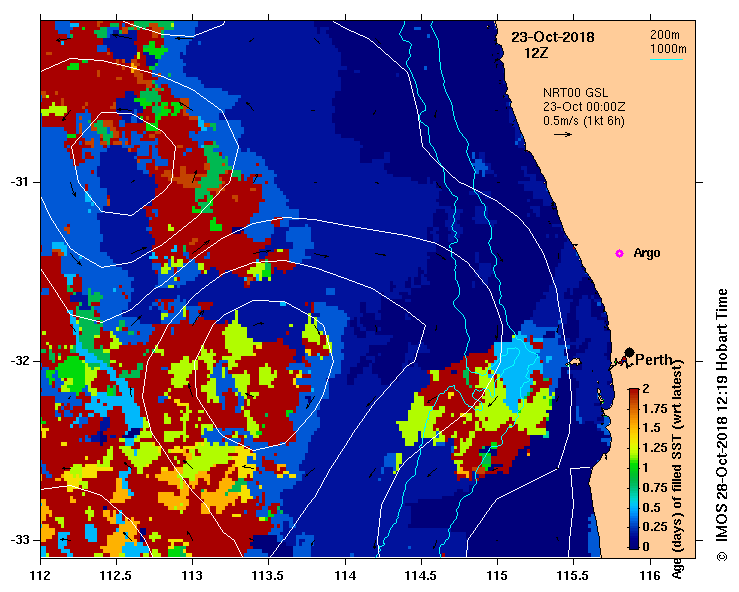The image size is (739, 592).
Task: Click the 23-Oct 00:00Z text
Action: [584, 107]
